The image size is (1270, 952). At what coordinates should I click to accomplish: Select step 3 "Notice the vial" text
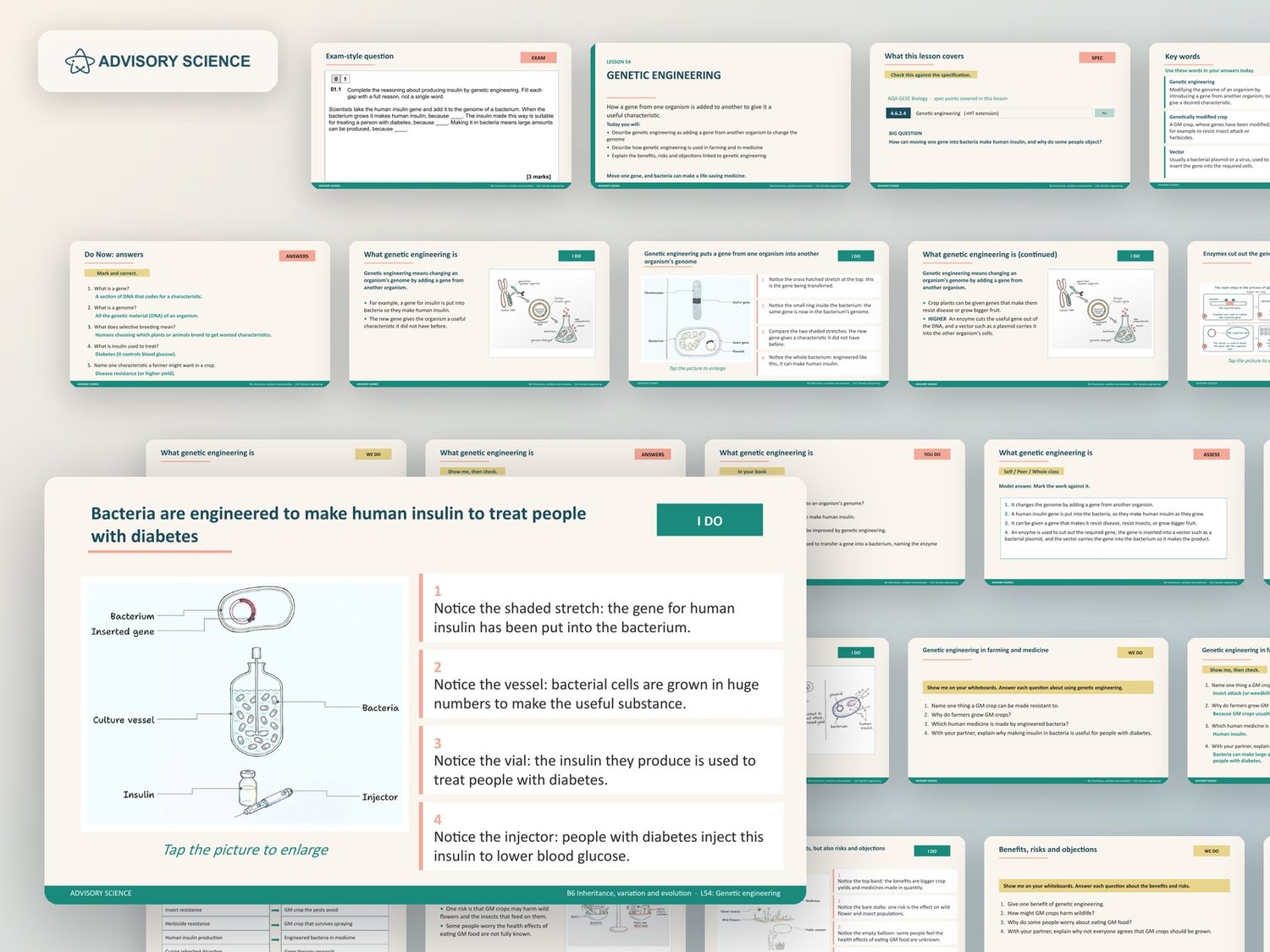click(594, 770)
